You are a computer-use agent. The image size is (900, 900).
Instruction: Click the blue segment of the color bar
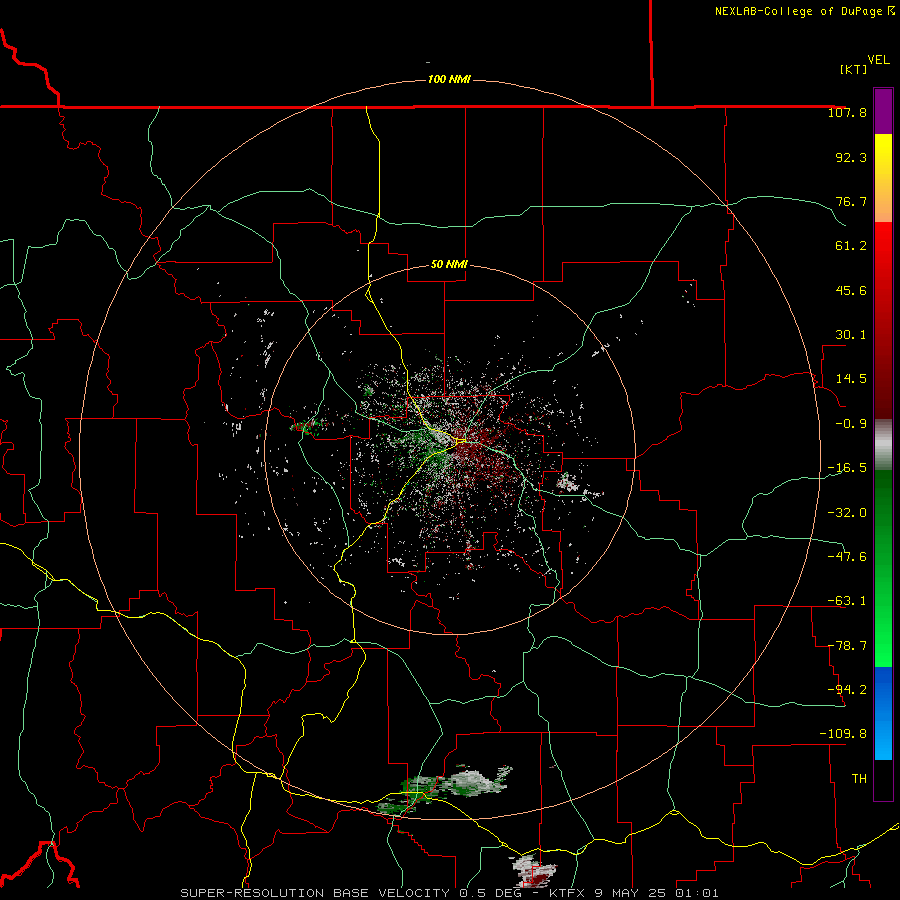[883, 713]
